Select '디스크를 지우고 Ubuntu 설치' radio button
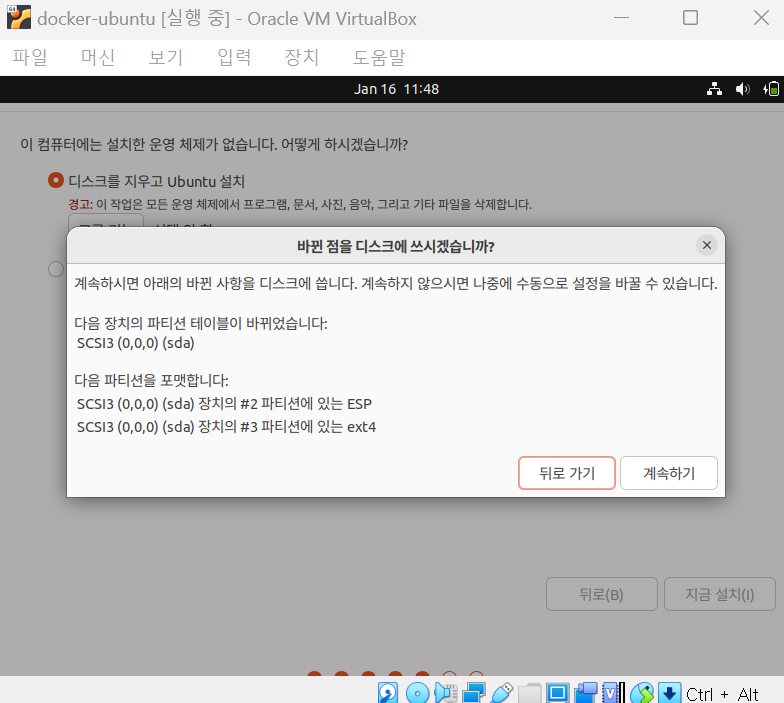 pos(56,180)
